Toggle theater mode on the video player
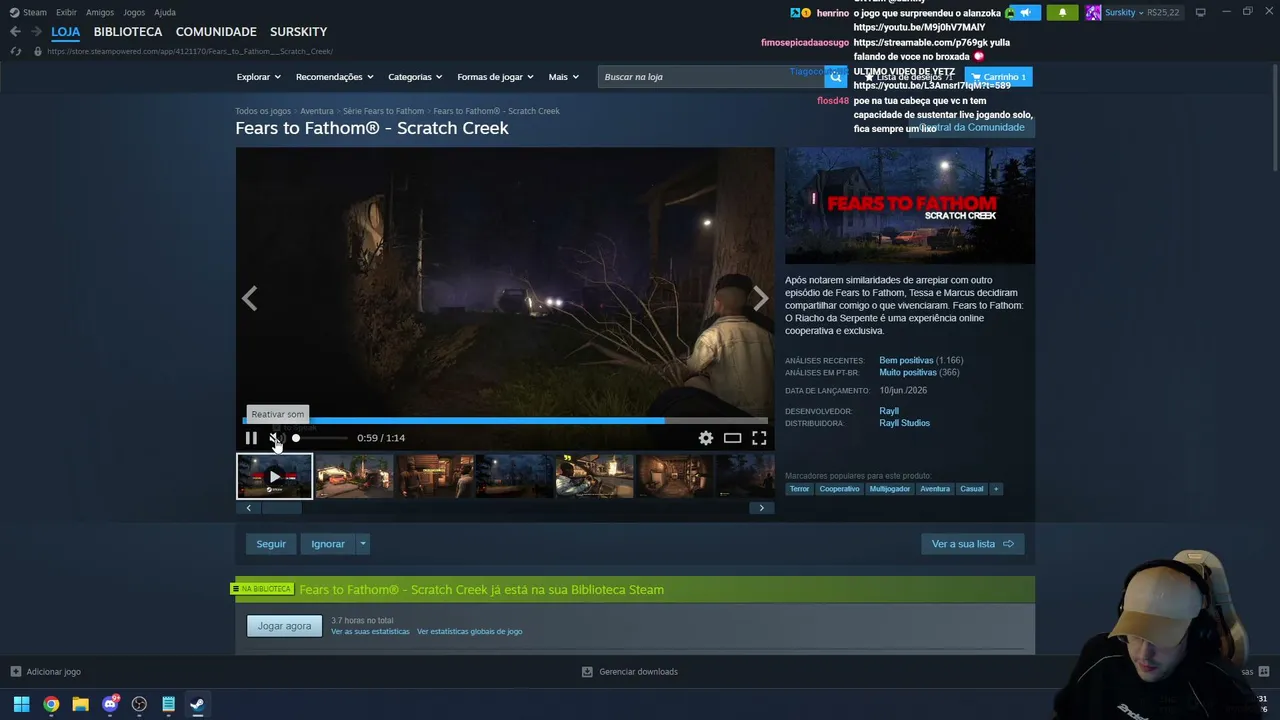1280x720 pixels. 733,438
